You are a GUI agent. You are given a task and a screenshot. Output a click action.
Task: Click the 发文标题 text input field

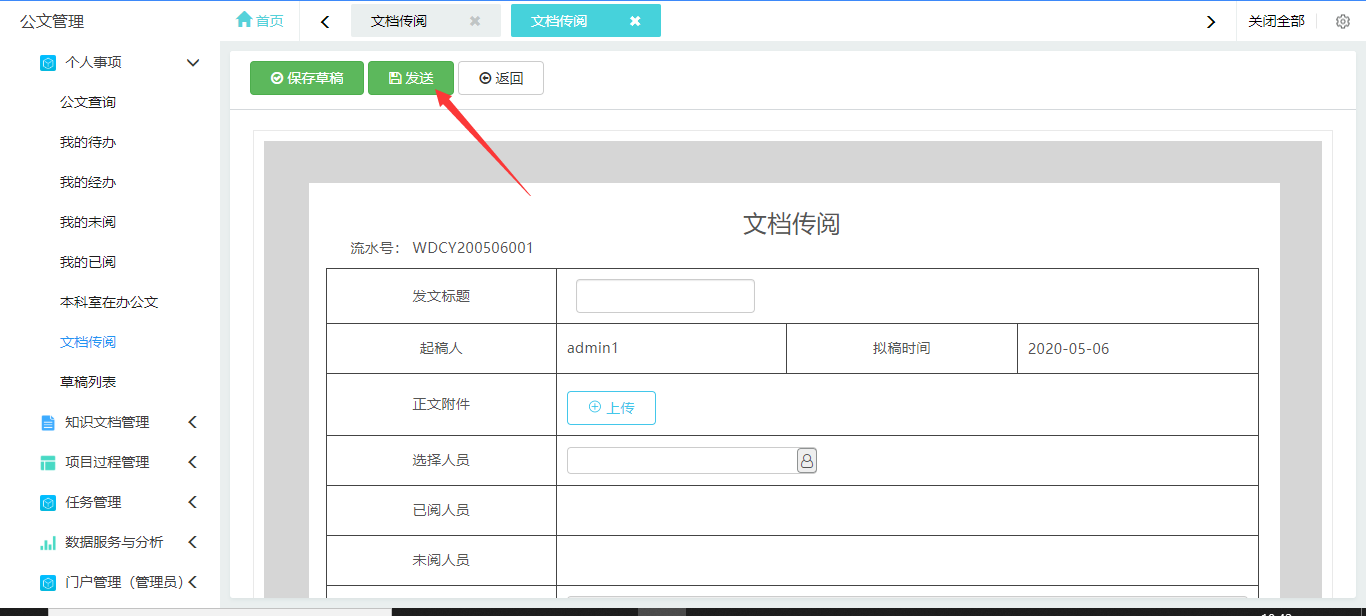point(665,296)
